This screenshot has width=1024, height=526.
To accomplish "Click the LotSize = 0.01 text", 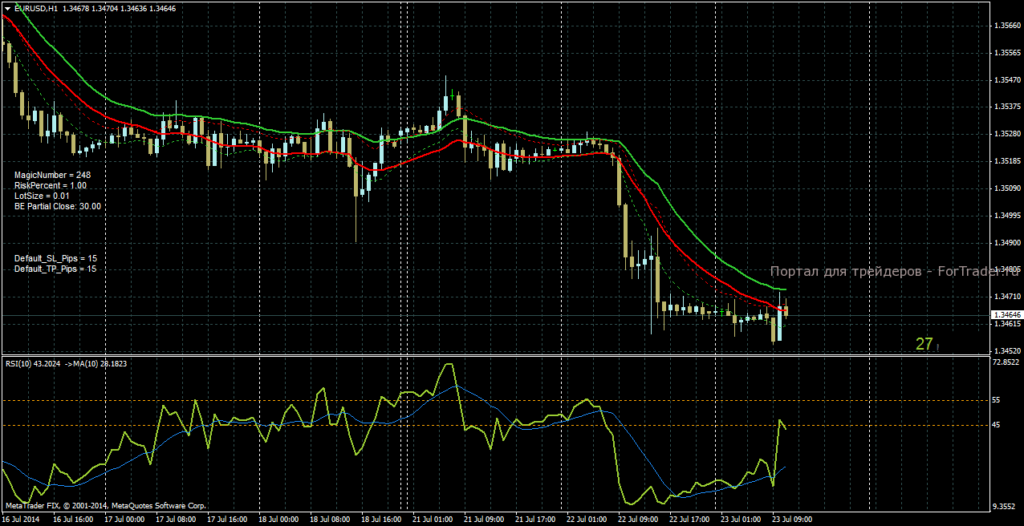I will (x=43, y=196).
